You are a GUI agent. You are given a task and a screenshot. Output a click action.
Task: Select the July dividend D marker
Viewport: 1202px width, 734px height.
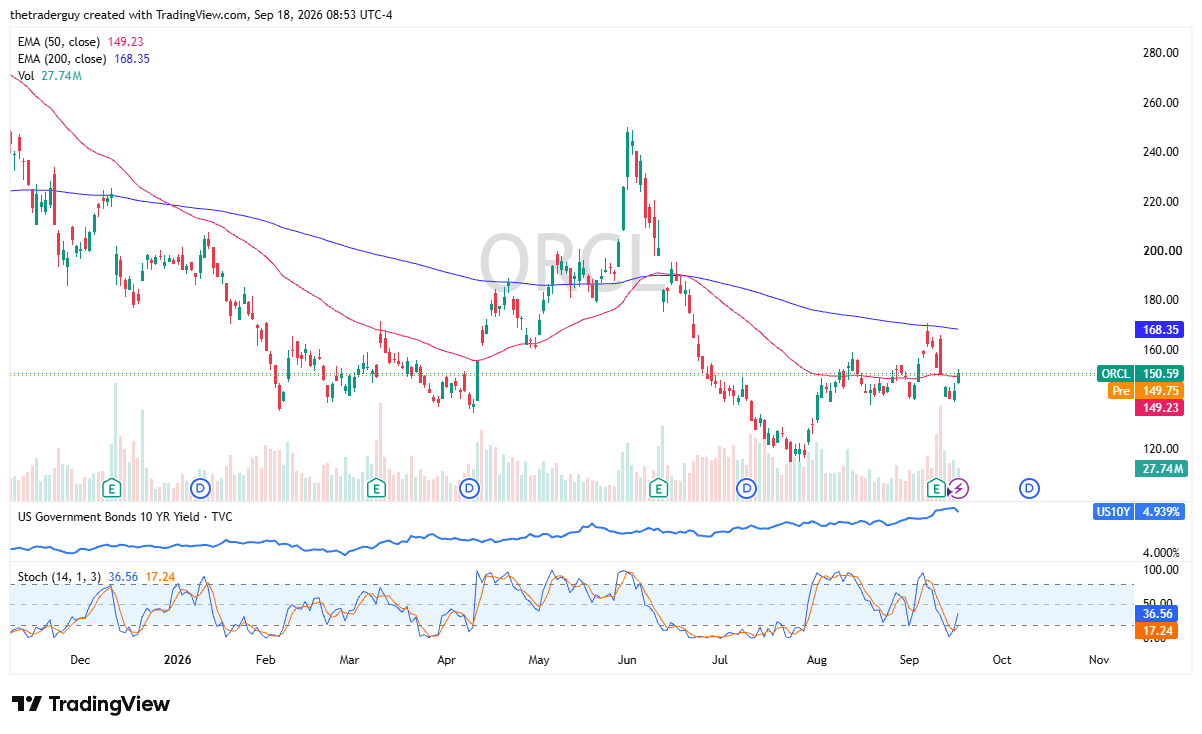746,488
